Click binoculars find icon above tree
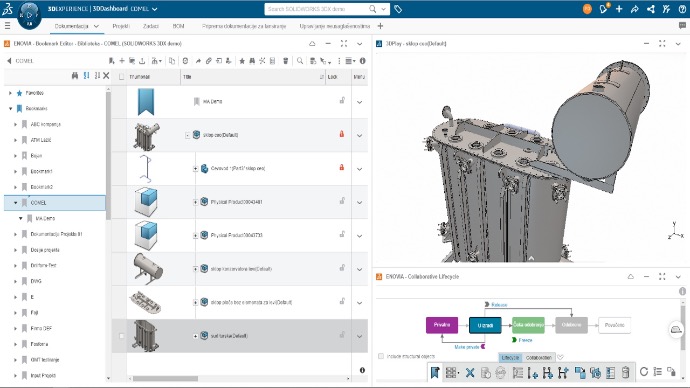Image resolution: width=690 pixels, height=388 pixels. 75,76
